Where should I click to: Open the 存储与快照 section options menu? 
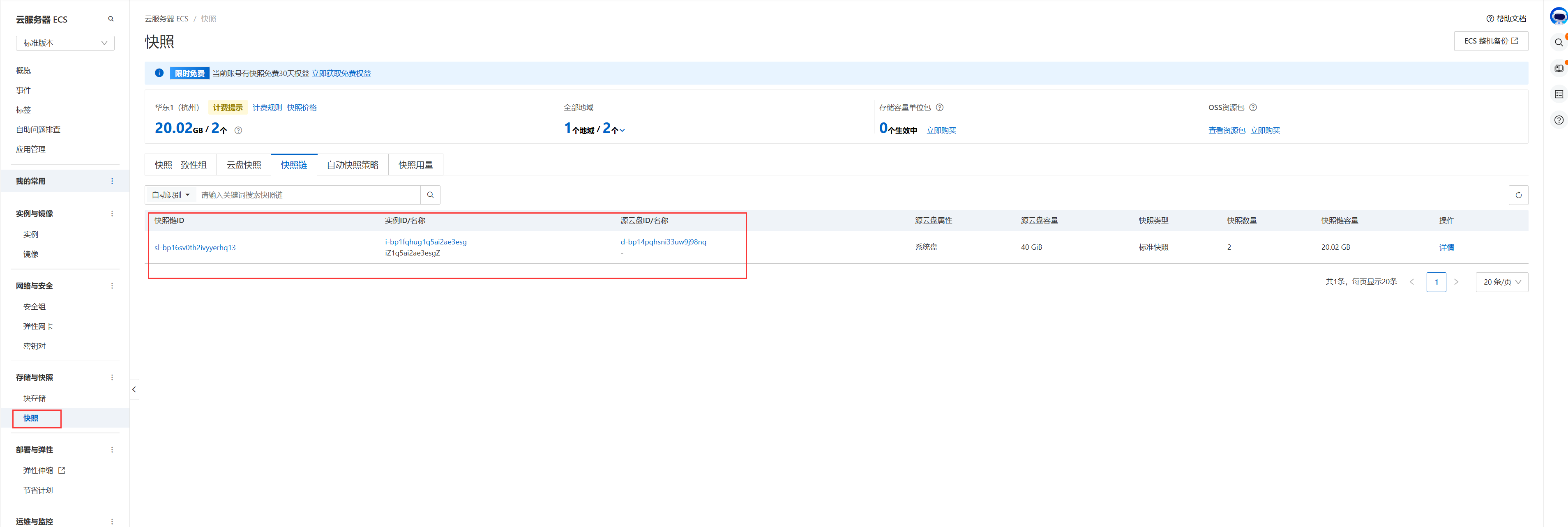click(112, 377)
